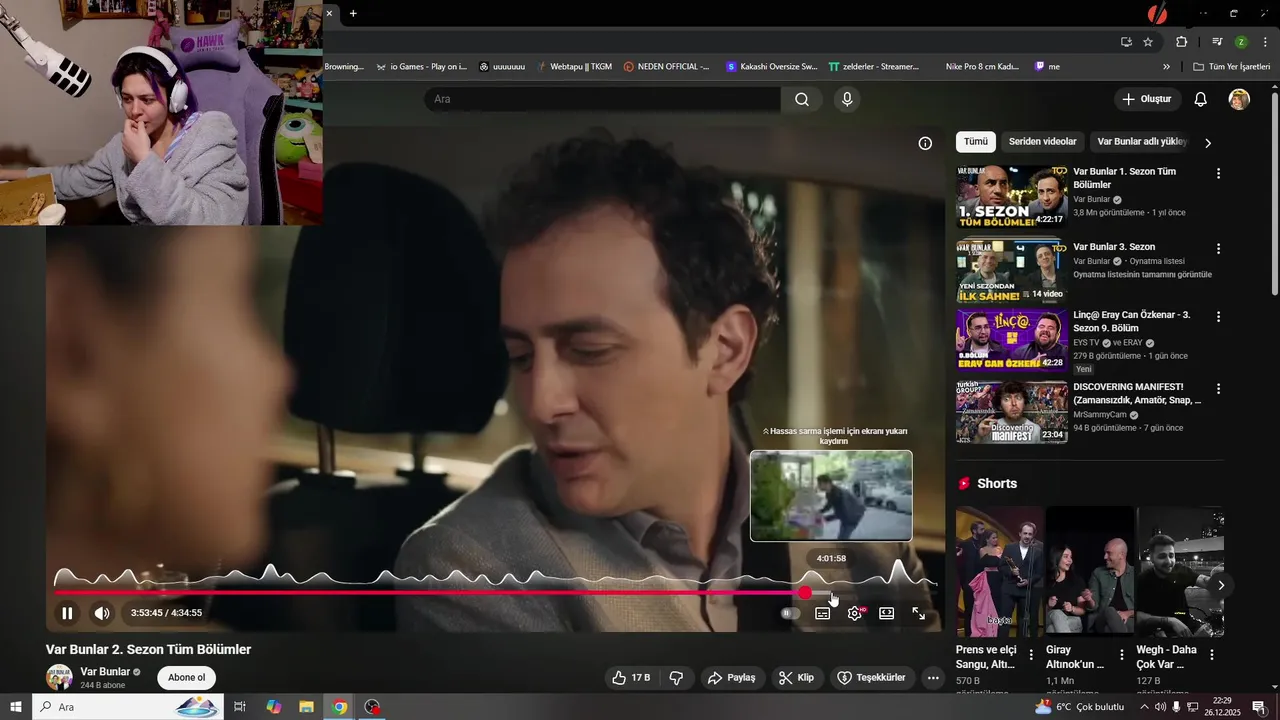Open the Kakashi Oversize Sw... bookmark
The height and width of the screenshot is (720, 1280).
coord(771,67)
